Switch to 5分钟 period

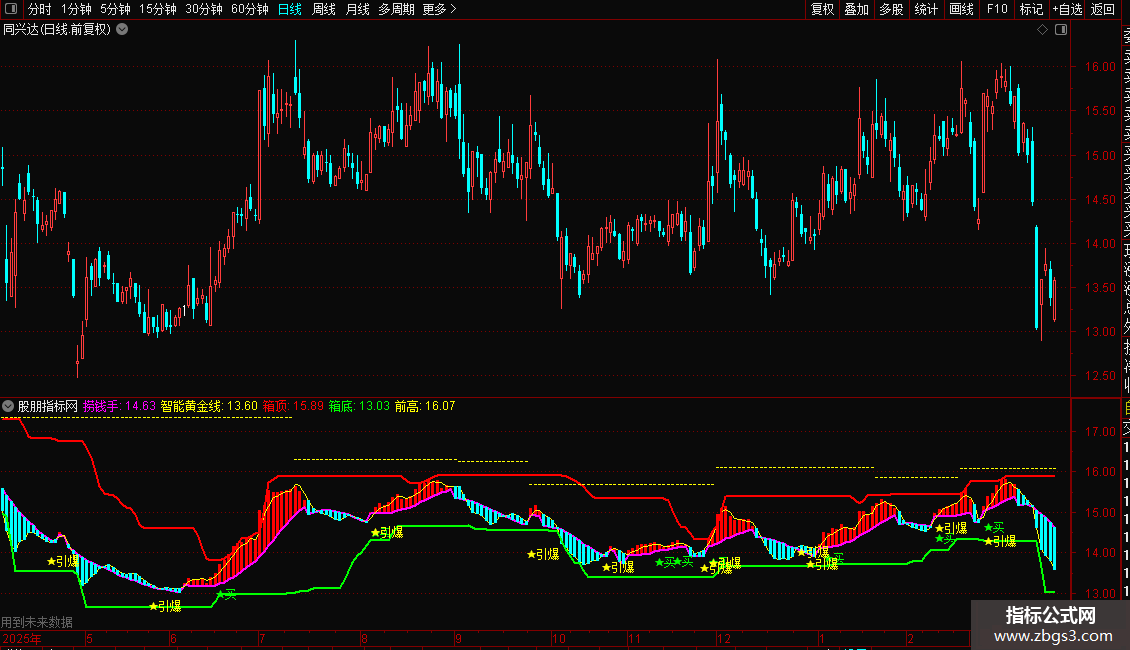[x=115, y=9]
